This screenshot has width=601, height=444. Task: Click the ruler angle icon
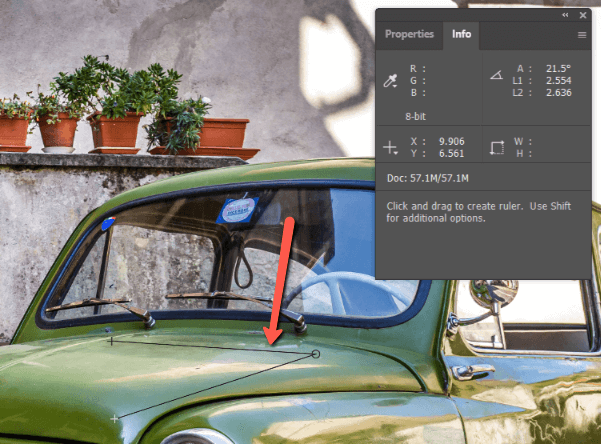click(495, 76)
